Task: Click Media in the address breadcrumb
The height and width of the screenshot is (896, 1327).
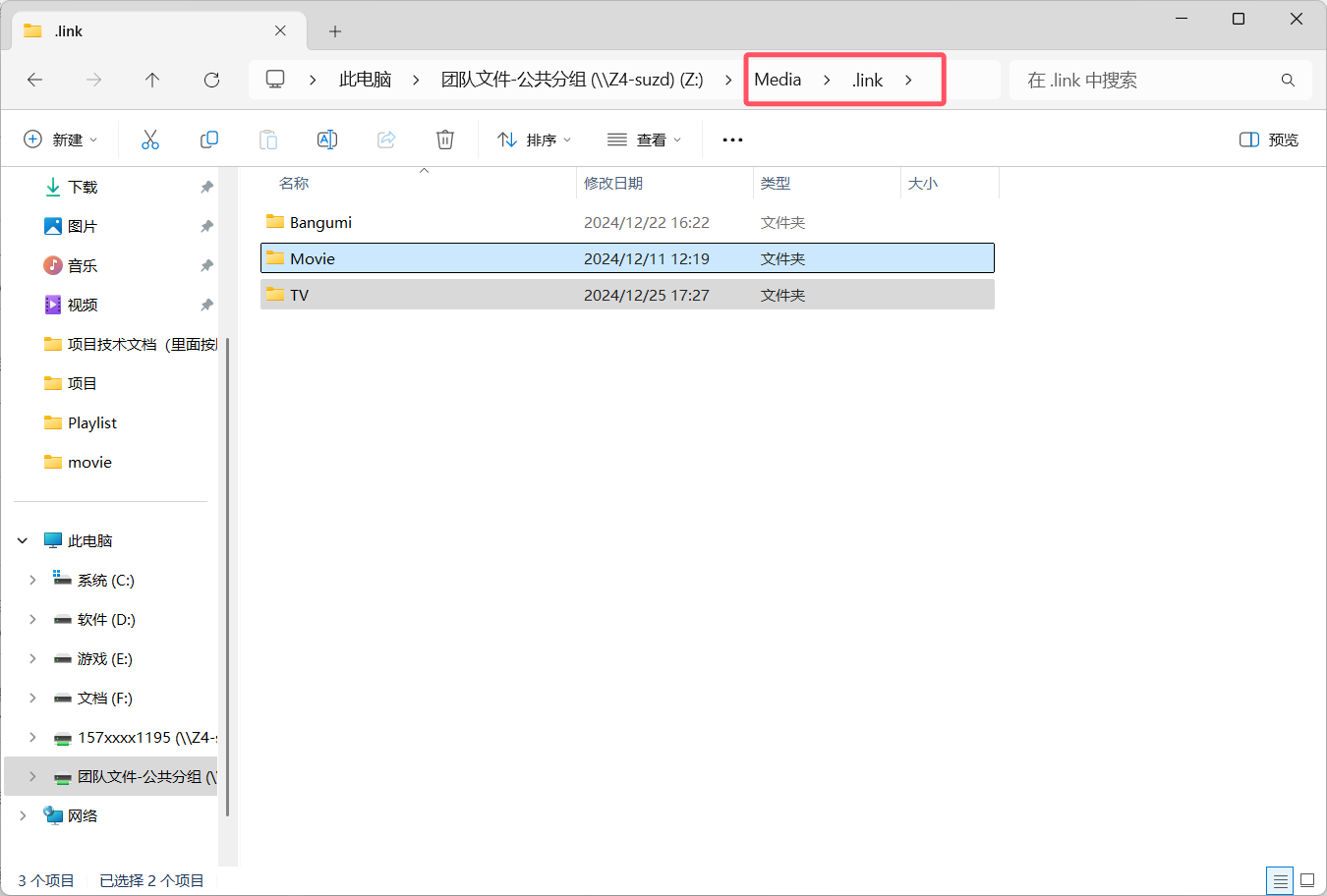Action: coord(778,80)
